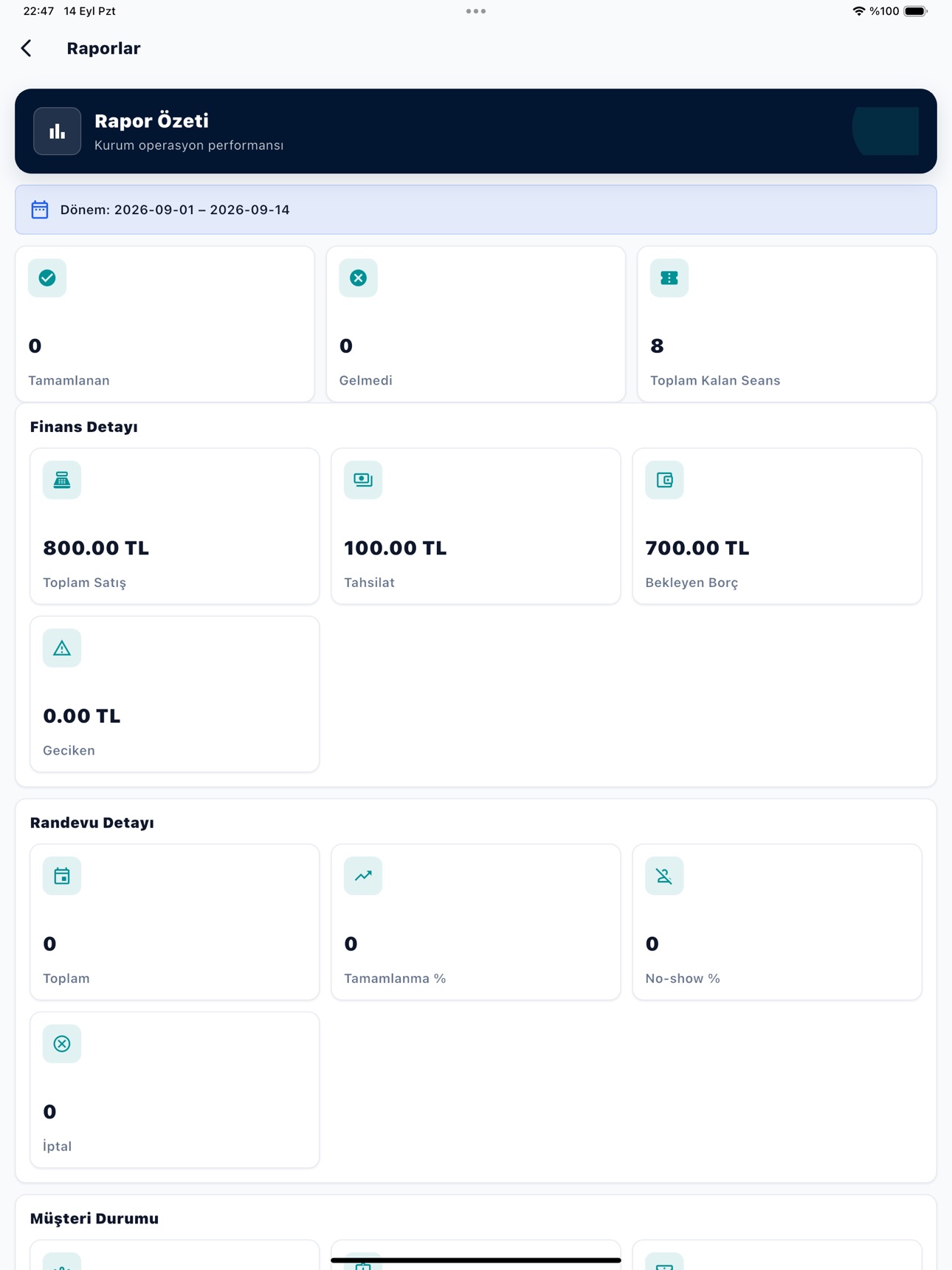Image resolution: width=952 pixels, height=1270 pixels.
Task: Tap the No-show % label
Action: (x=683, y=978)
